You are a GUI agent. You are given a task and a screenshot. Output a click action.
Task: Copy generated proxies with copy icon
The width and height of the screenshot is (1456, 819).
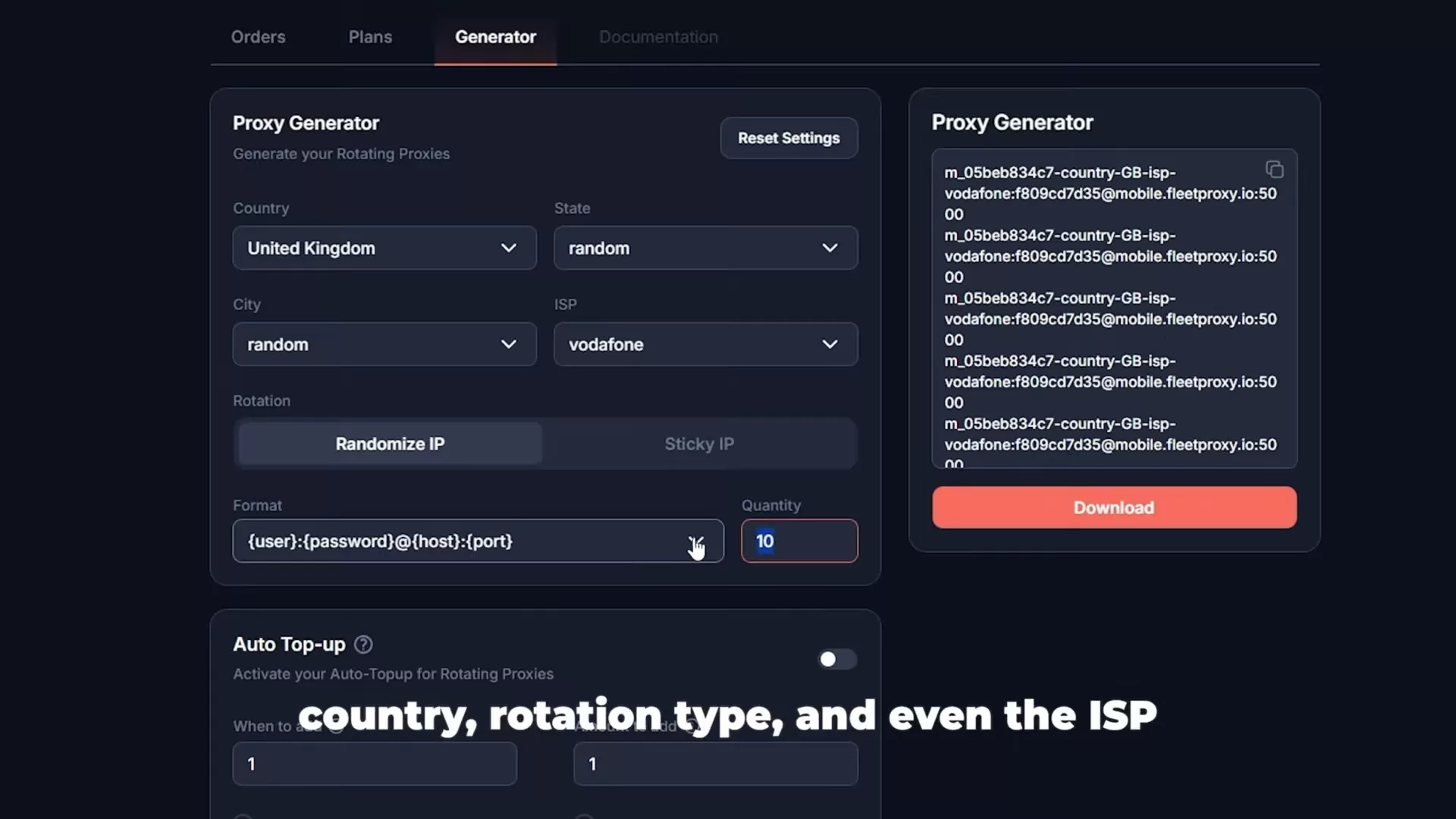coord(1274,169)
